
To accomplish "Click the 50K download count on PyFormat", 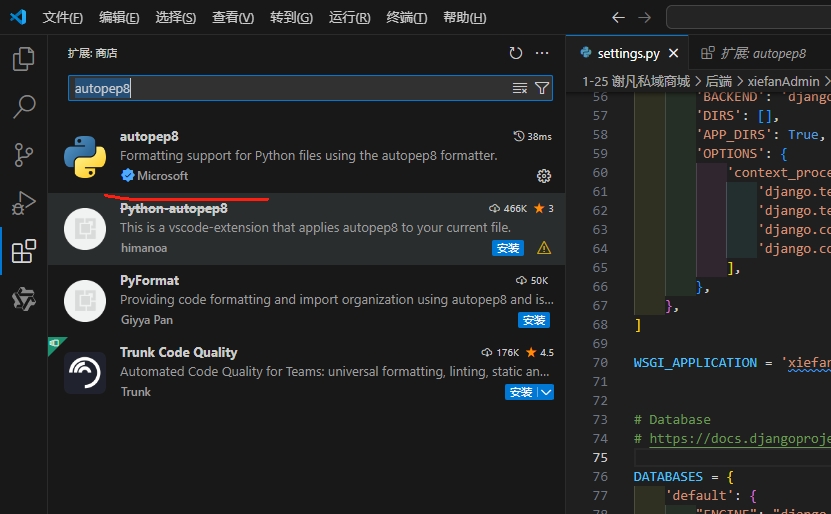I will (x=532, y=280).
